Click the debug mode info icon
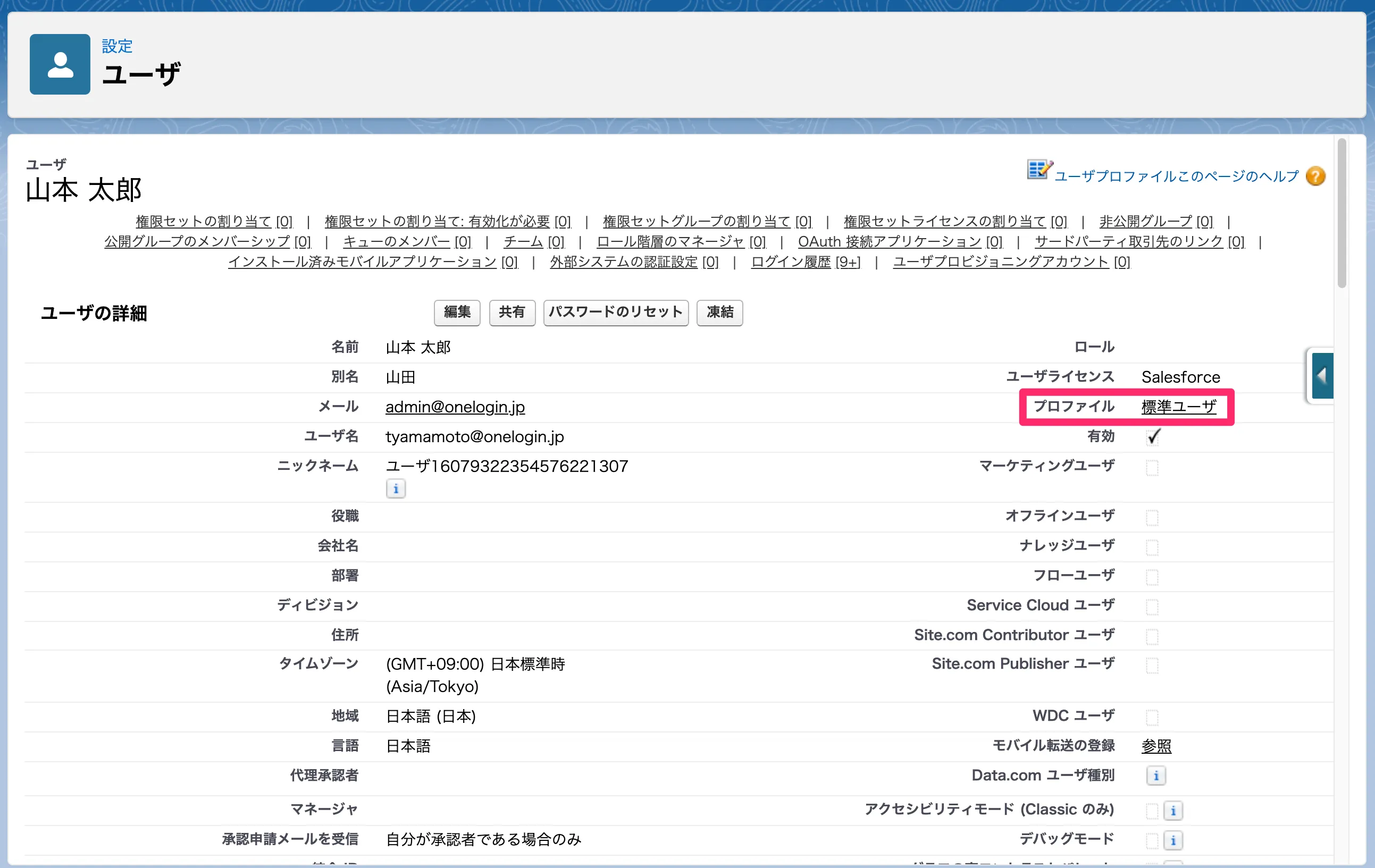 coord(1173,840)
